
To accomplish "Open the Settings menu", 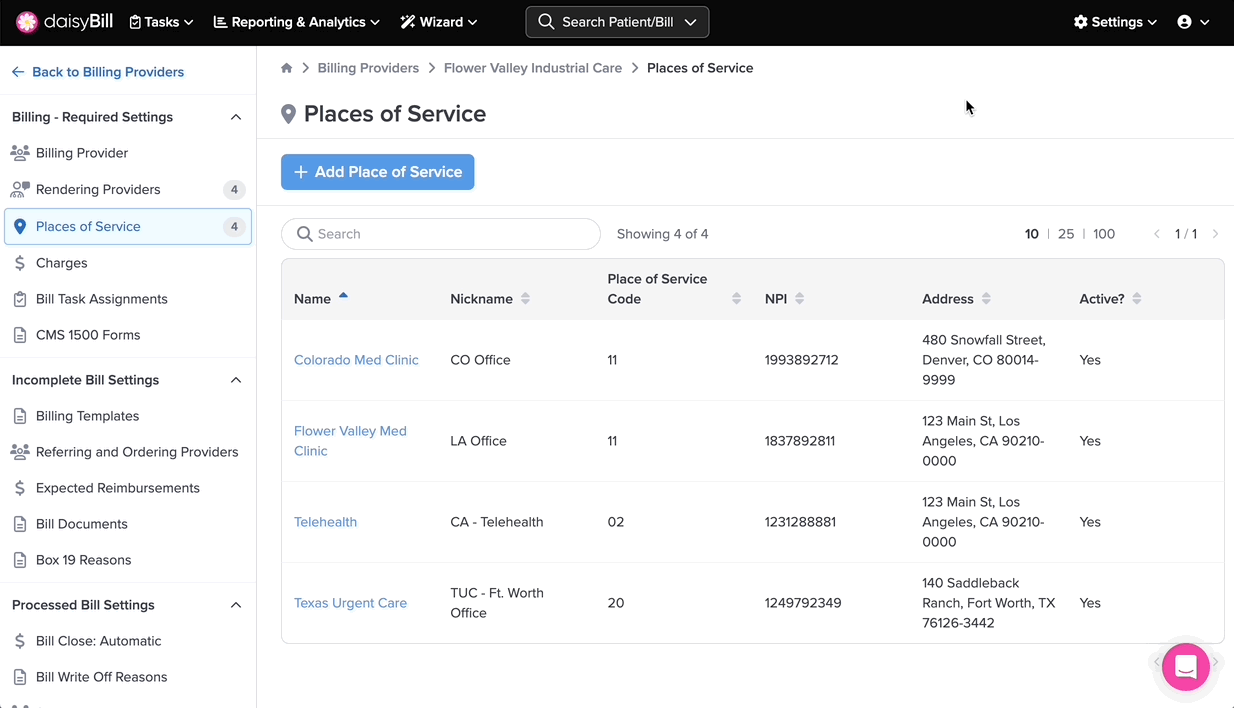I will [1115, 22].
